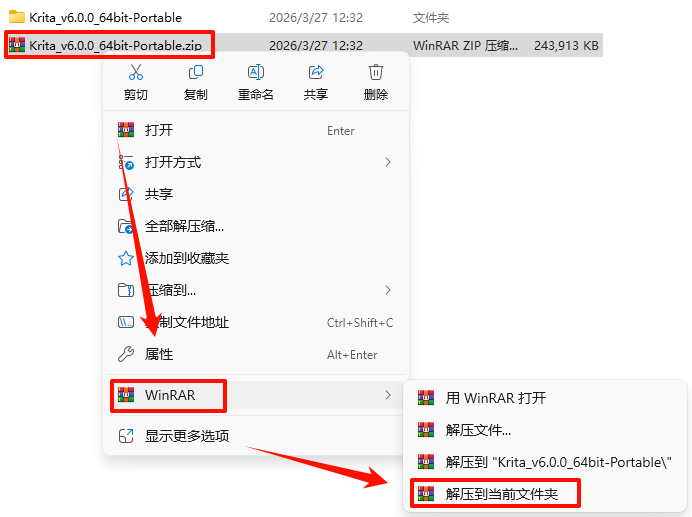The image size is (692, 517).
Task: Click the Delete (删除) trash icon
Action: pyautogui.click(x=376, y=72)
